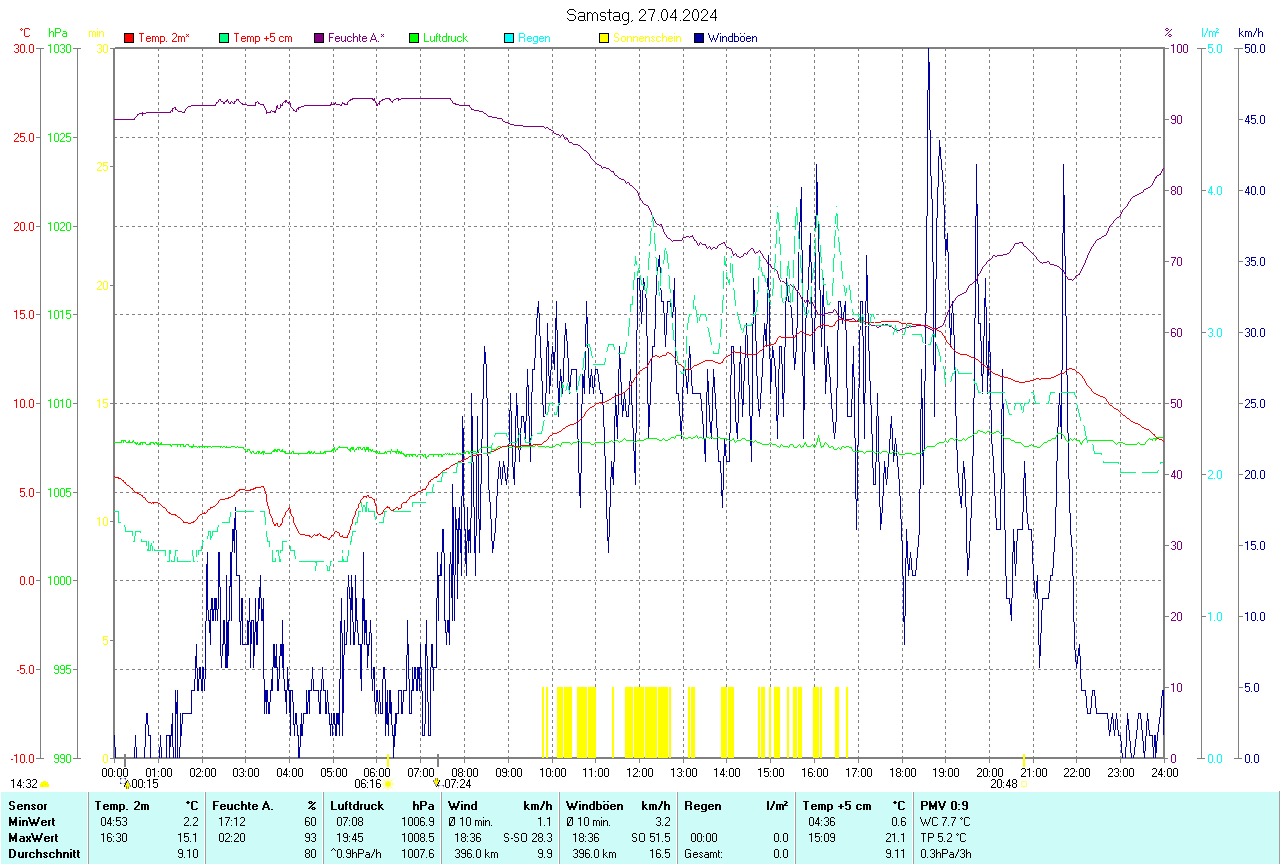Click the 1030 hPa top axis value
Screen dimensions: 1280x864
[59, 48]
